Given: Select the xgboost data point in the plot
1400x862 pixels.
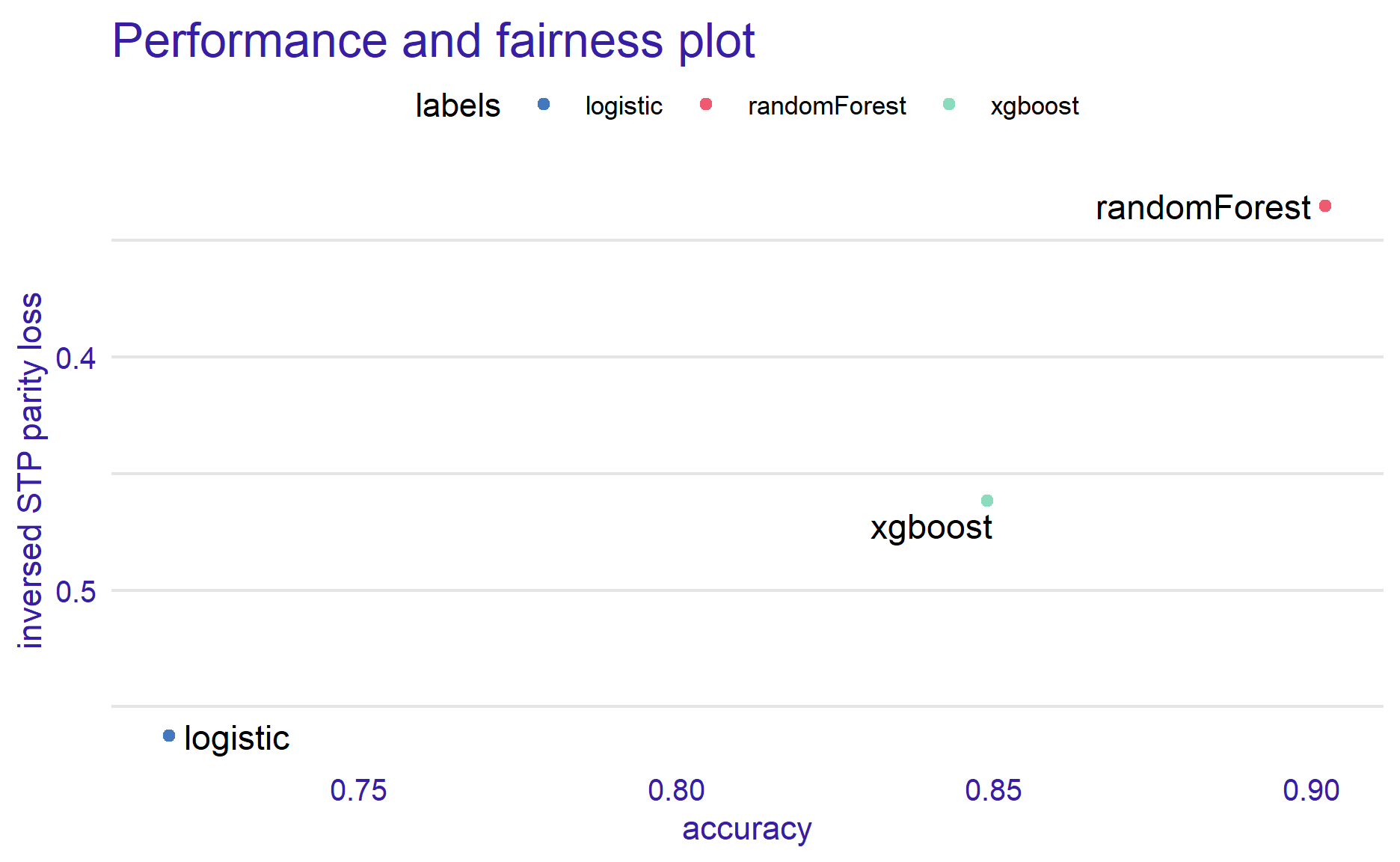Looking at the screenshot, I should [987, 501].
